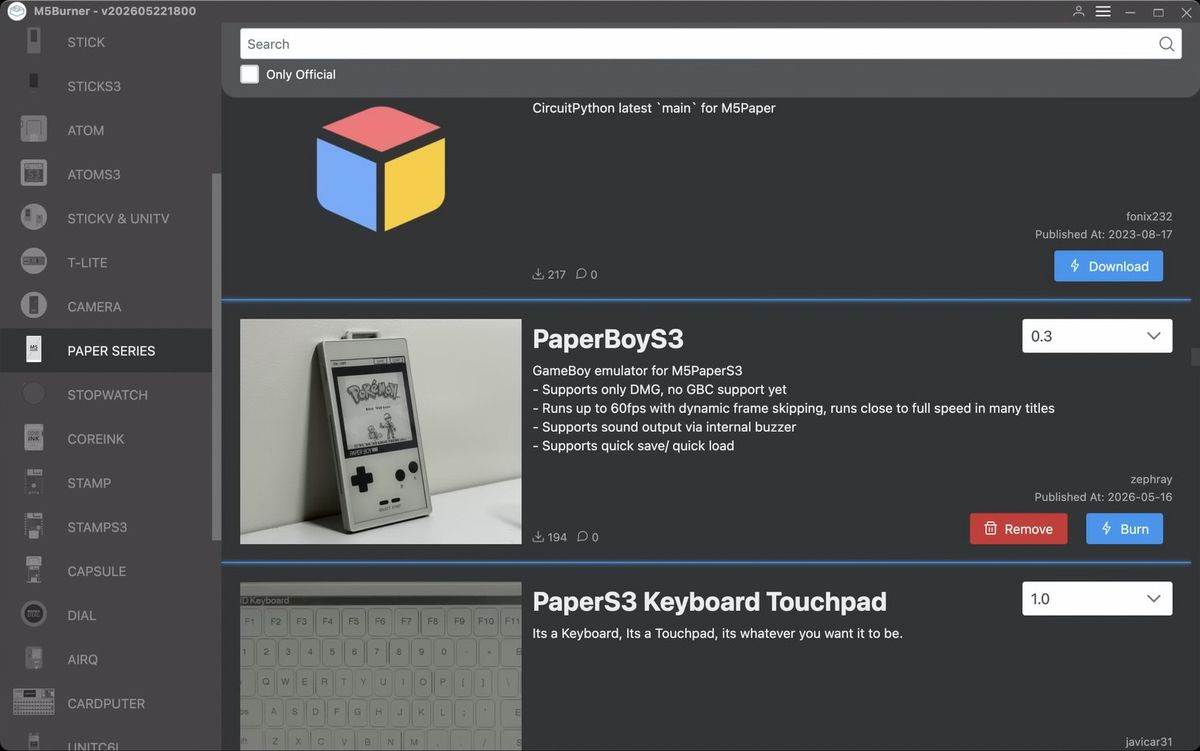Click the ATOM device icon
This screenshot has height=751, width=1200.
coord(34,130)
